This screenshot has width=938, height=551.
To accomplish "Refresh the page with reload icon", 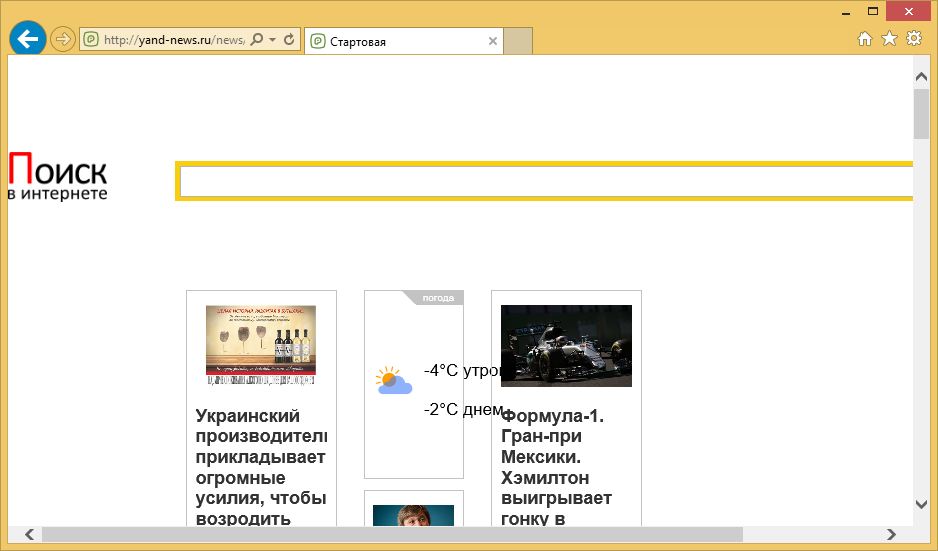I will (x=289, y=40).
